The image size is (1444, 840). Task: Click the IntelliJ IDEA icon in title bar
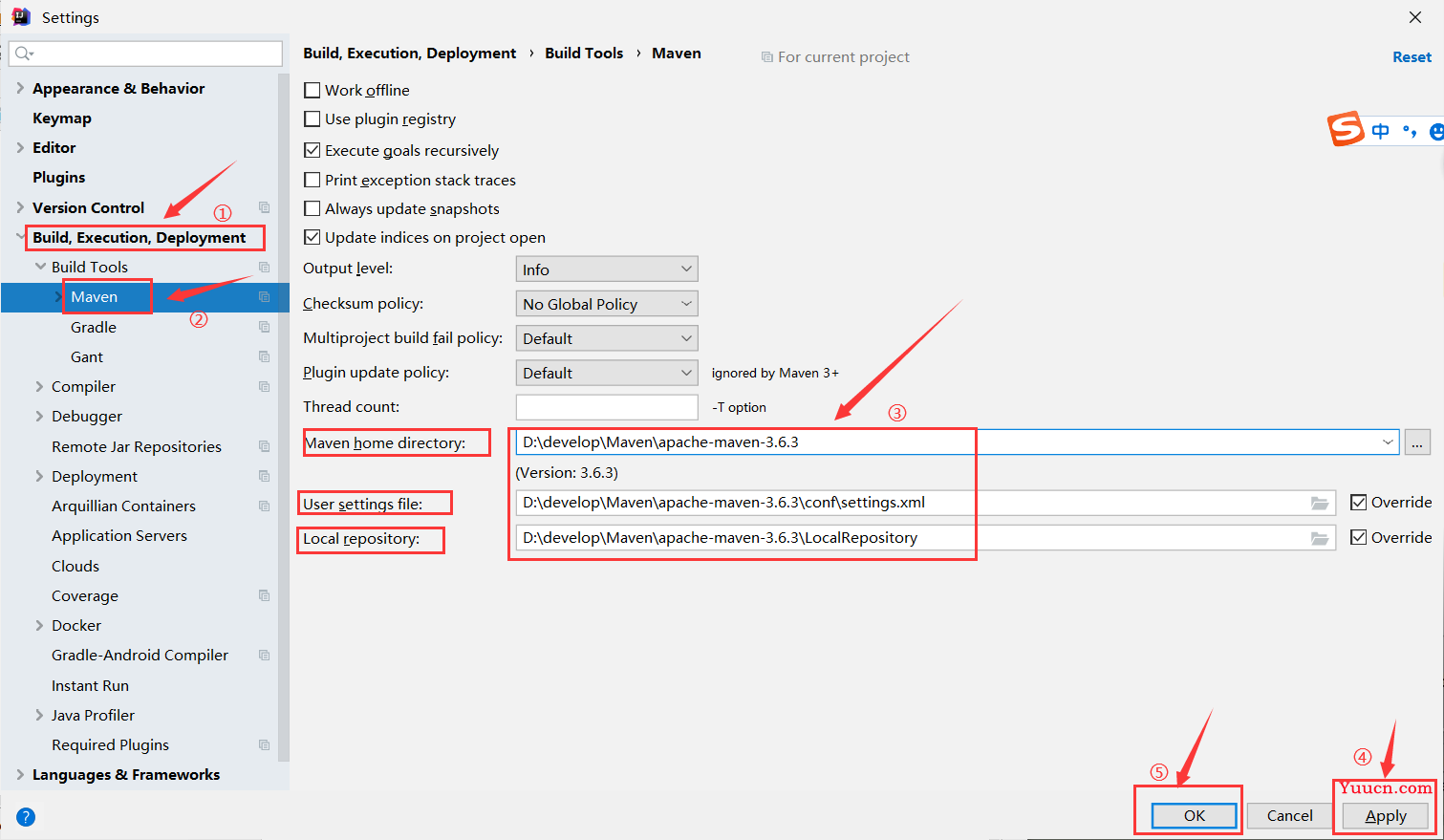point(21,17)
